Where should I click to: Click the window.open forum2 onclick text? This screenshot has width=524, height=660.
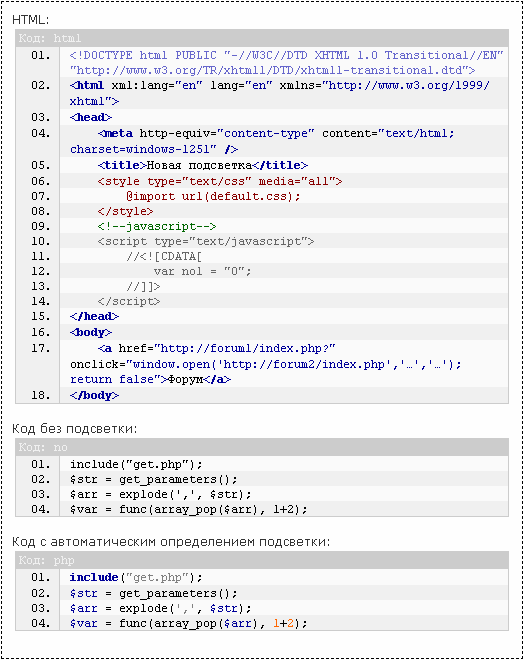[266, 364]
